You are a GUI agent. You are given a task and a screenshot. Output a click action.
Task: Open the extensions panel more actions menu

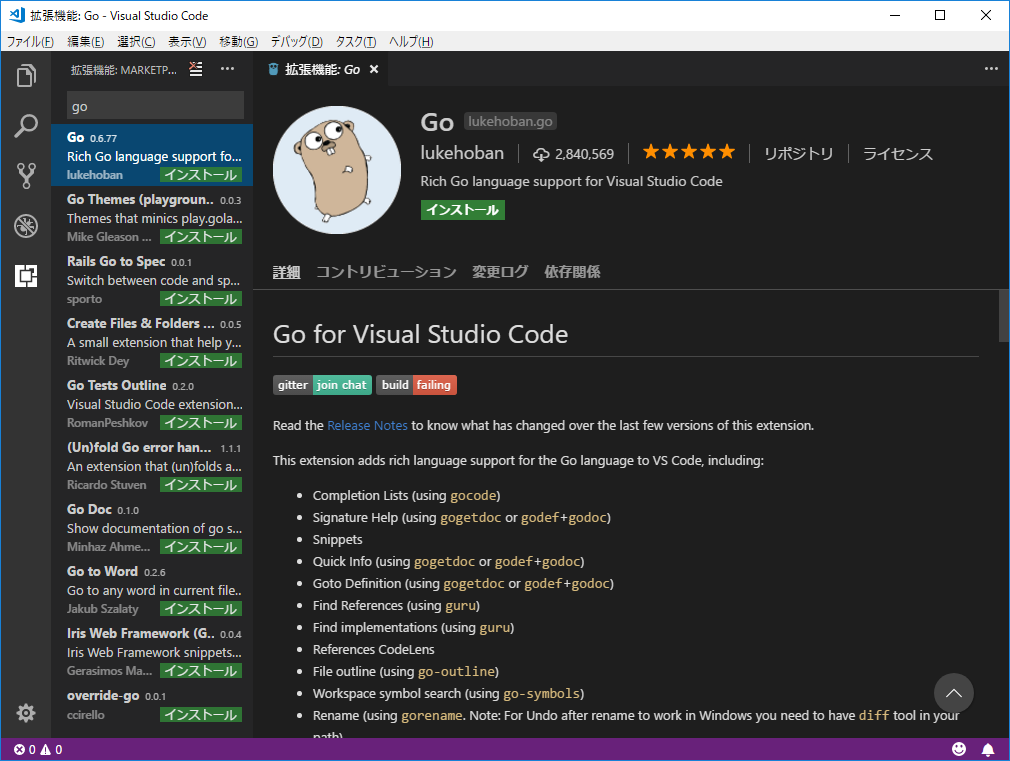click(x=227, y=68)
